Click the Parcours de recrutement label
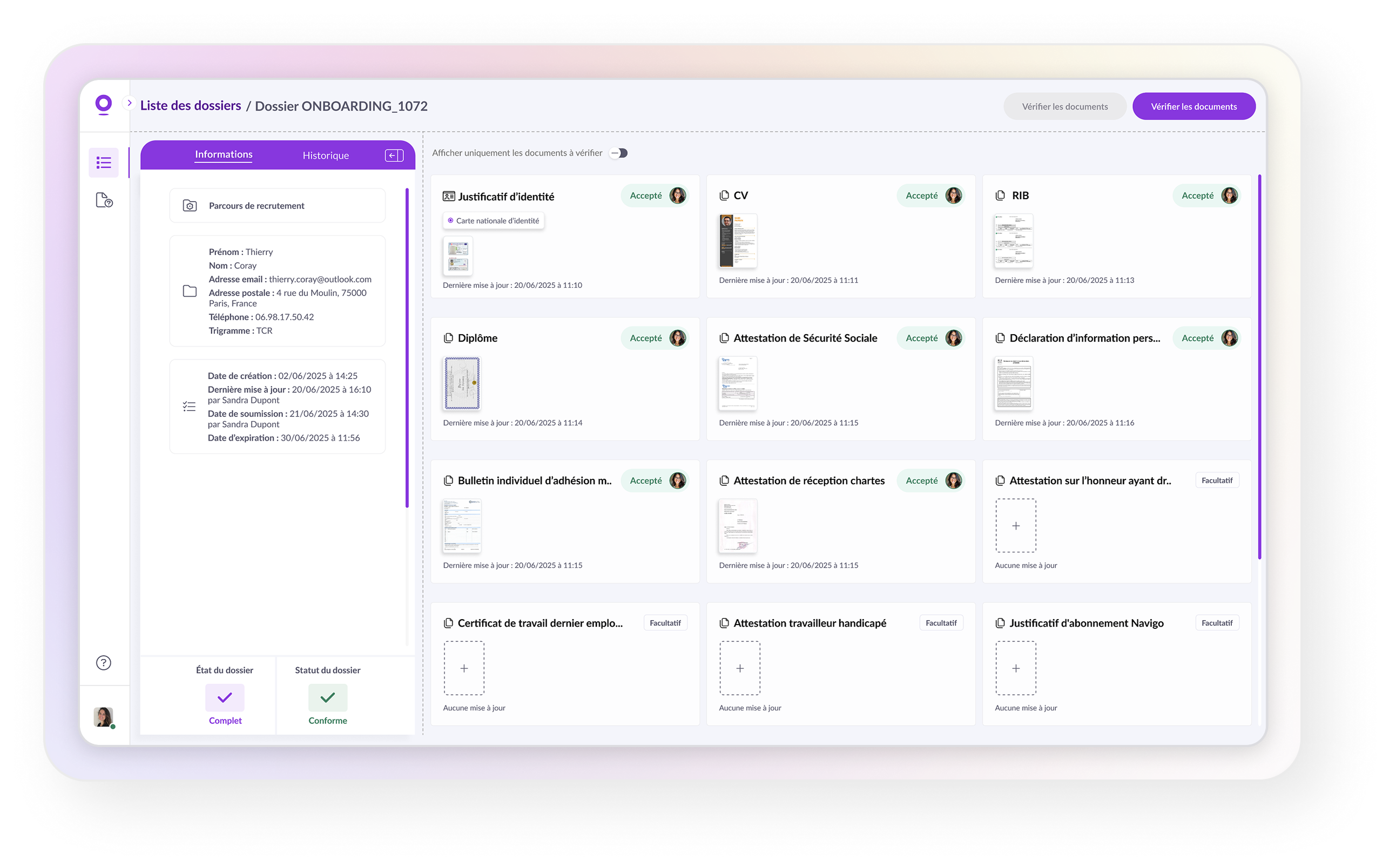 256,206
